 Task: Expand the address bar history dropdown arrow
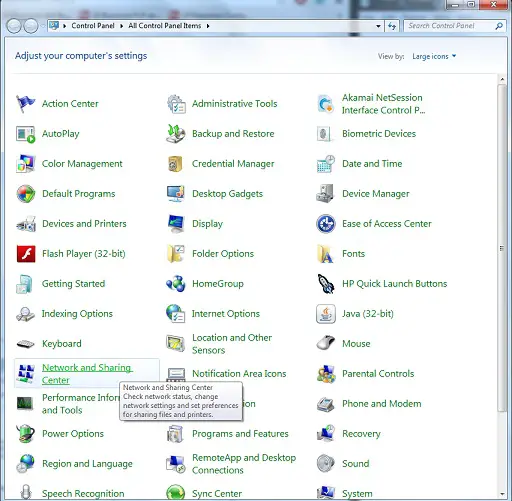pos(378,26)
